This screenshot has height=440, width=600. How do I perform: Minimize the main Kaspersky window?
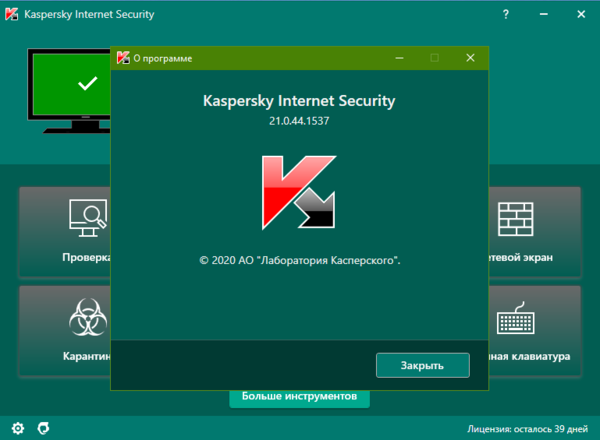544,14
